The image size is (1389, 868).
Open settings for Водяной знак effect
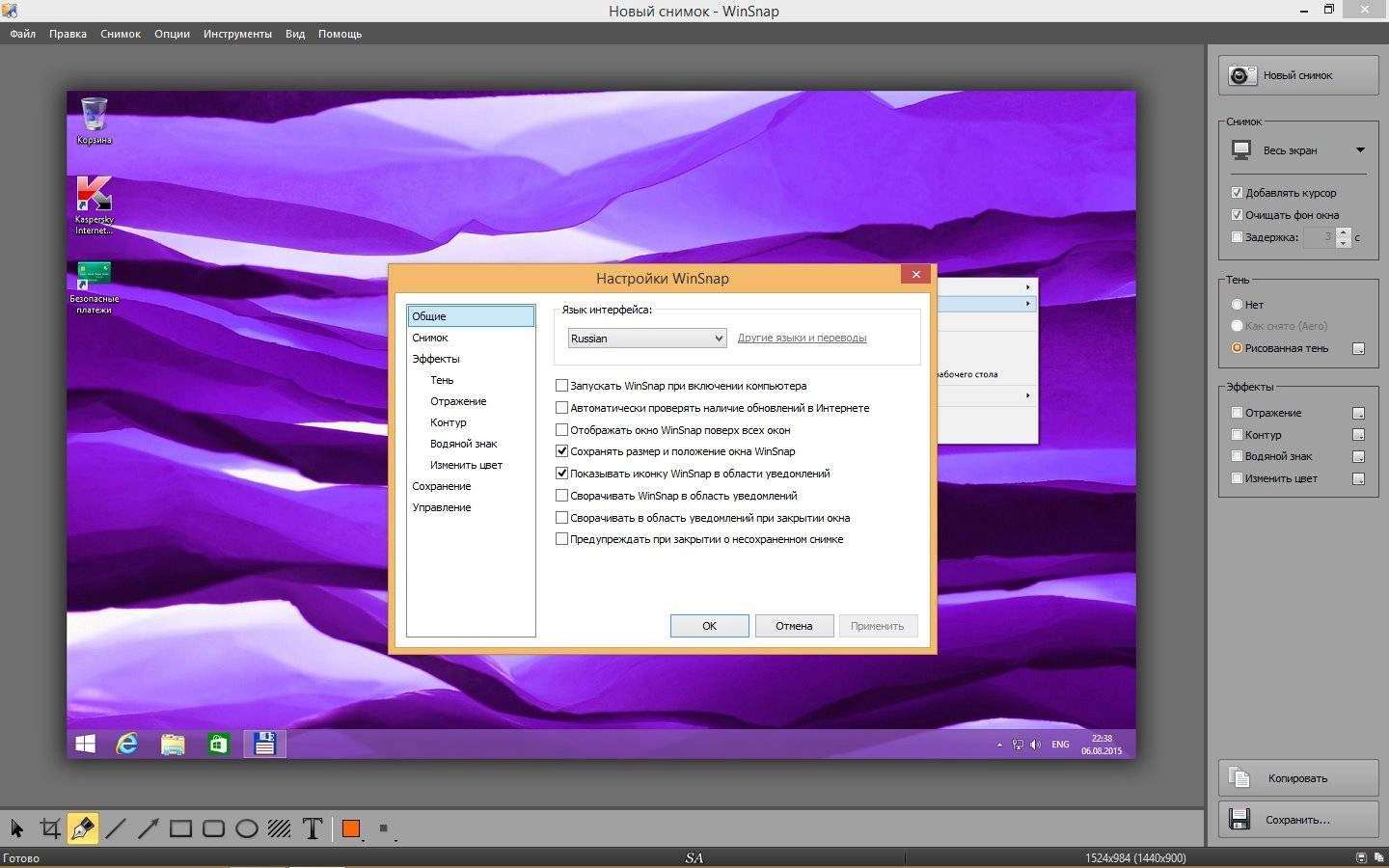[x=1359, y=457]
